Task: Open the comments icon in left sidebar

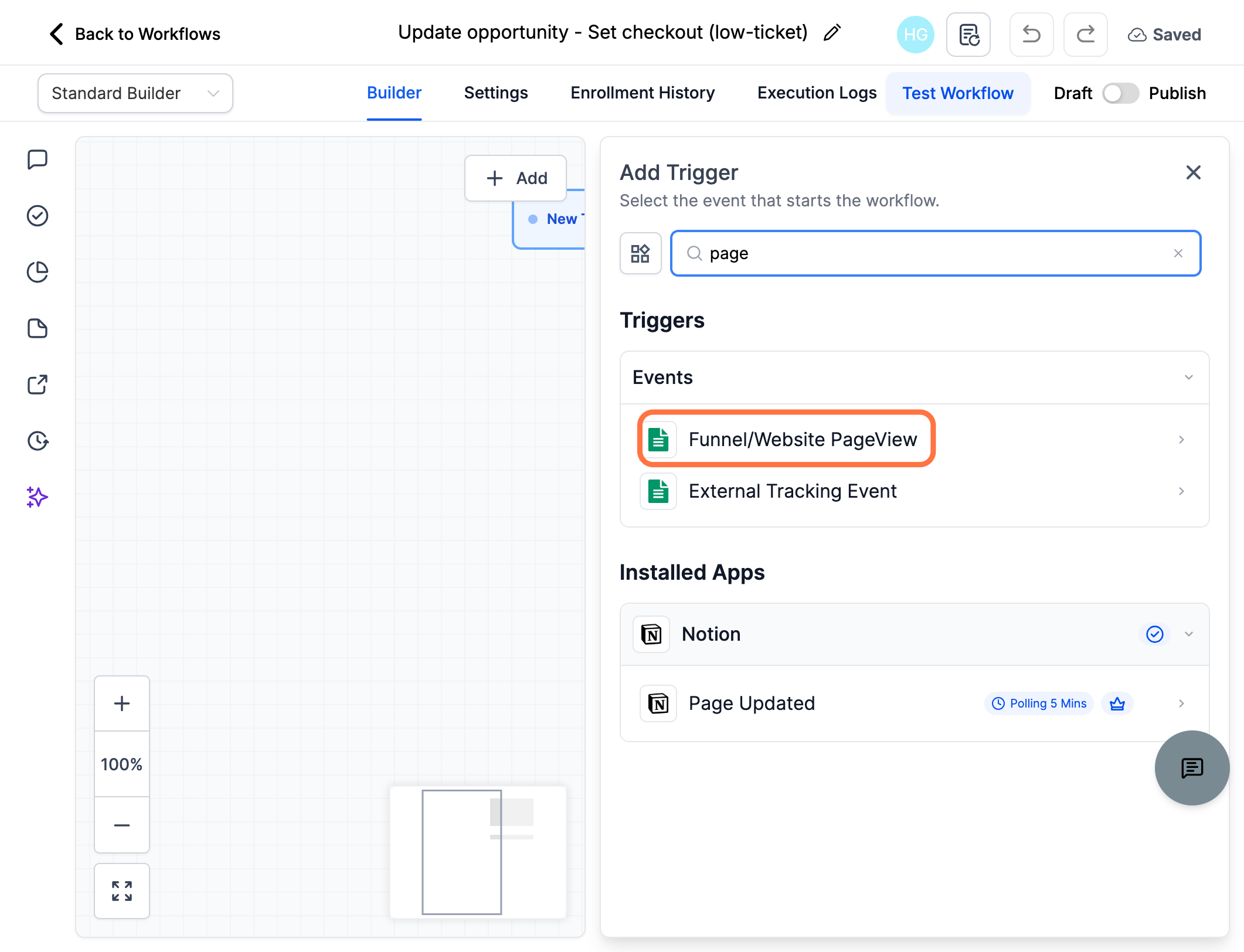Action: 38,159
